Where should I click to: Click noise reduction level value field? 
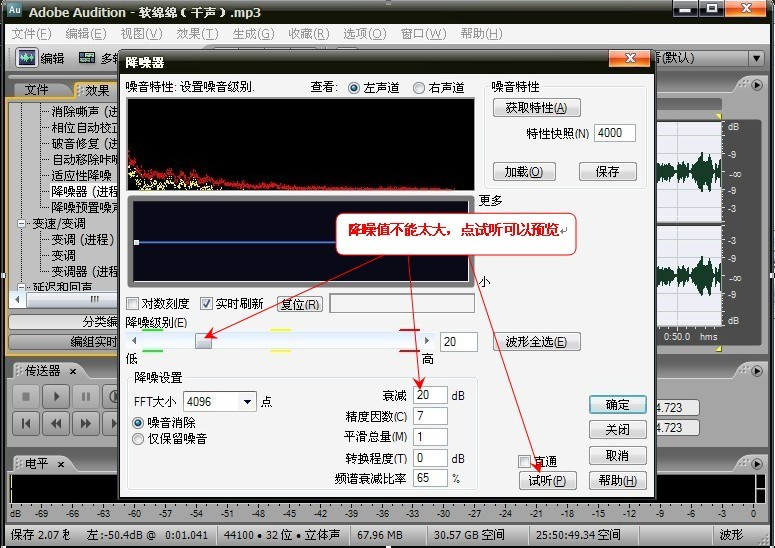458,342
